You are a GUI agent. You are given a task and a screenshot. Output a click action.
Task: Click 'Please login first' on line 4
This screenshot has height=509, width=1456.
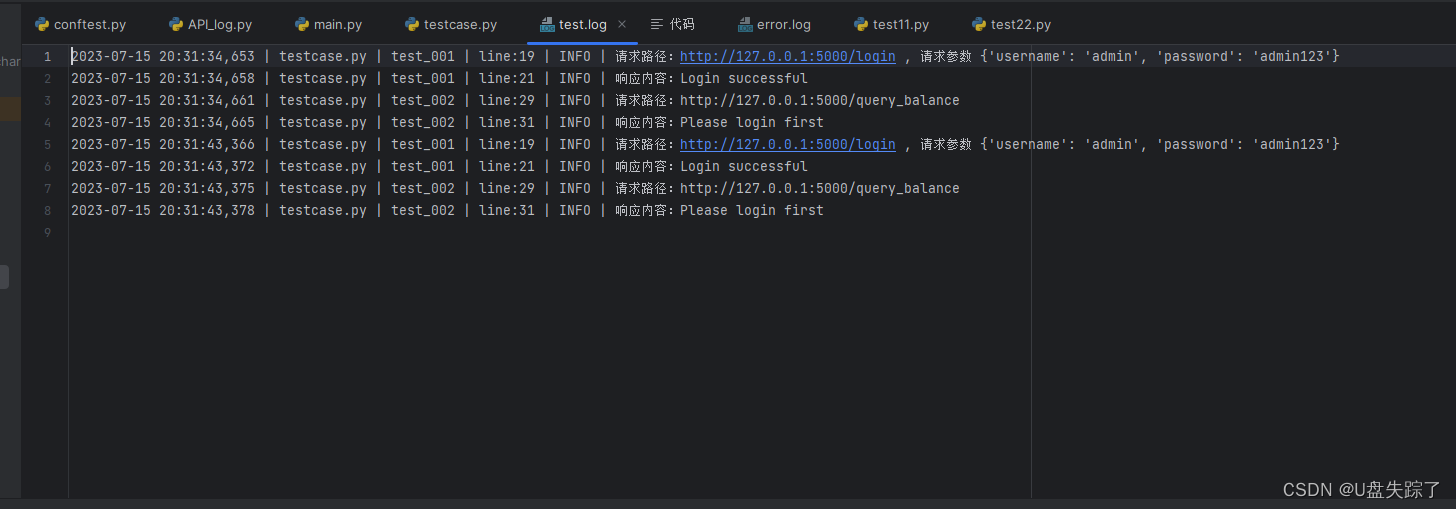[x=752, y=123]
